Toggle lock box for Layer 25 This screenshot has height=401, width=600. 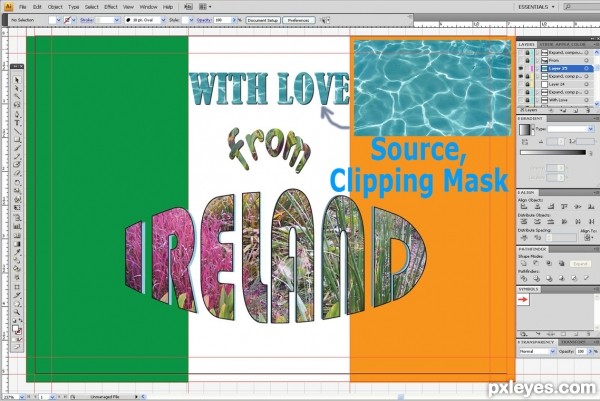point(527,68)
